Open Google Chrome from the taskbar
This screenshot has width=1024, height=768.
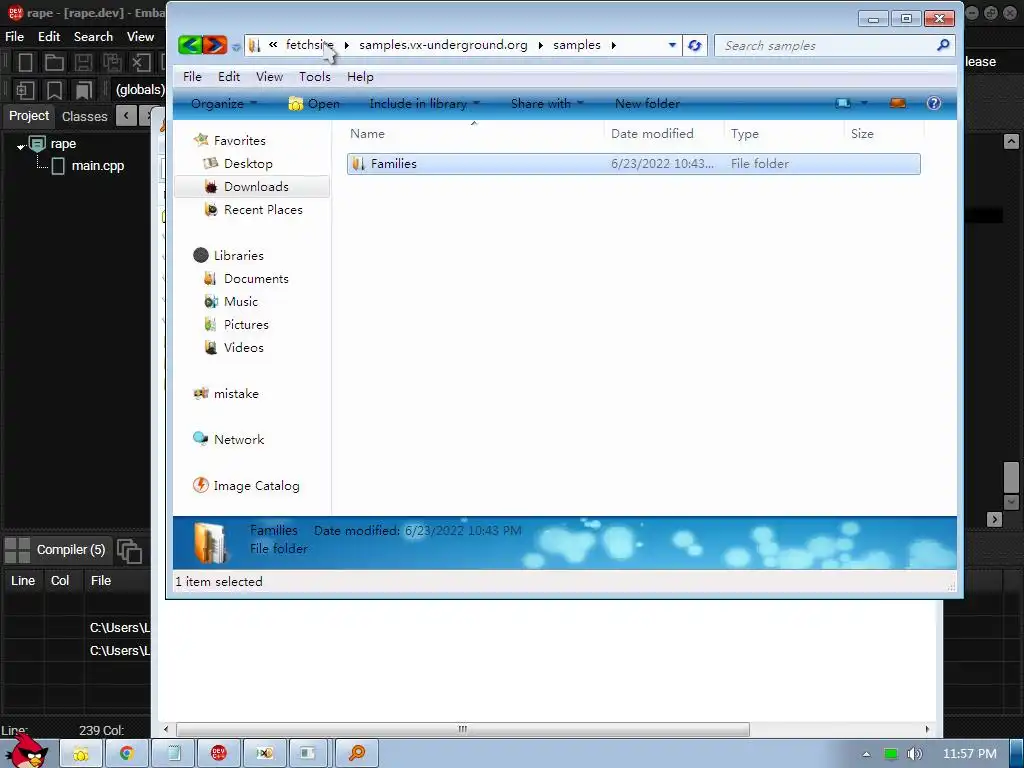click(x=127, y=754)
